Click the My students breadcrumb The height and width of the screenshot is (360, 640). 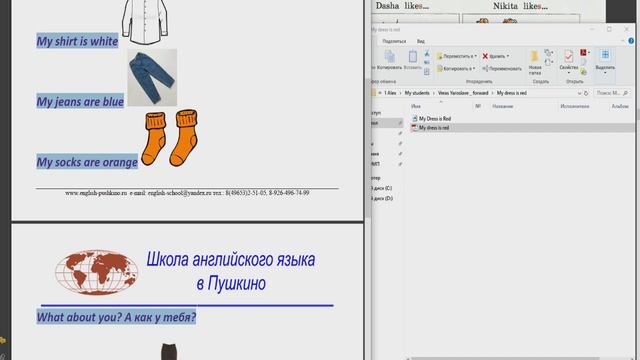pyautogui.click(x=417, y=93)
